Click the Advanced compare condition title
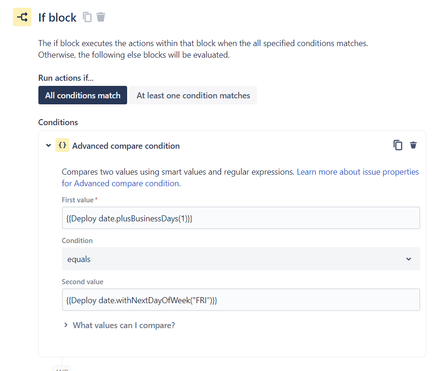This screenshot has height=371, width=448. 126,146
